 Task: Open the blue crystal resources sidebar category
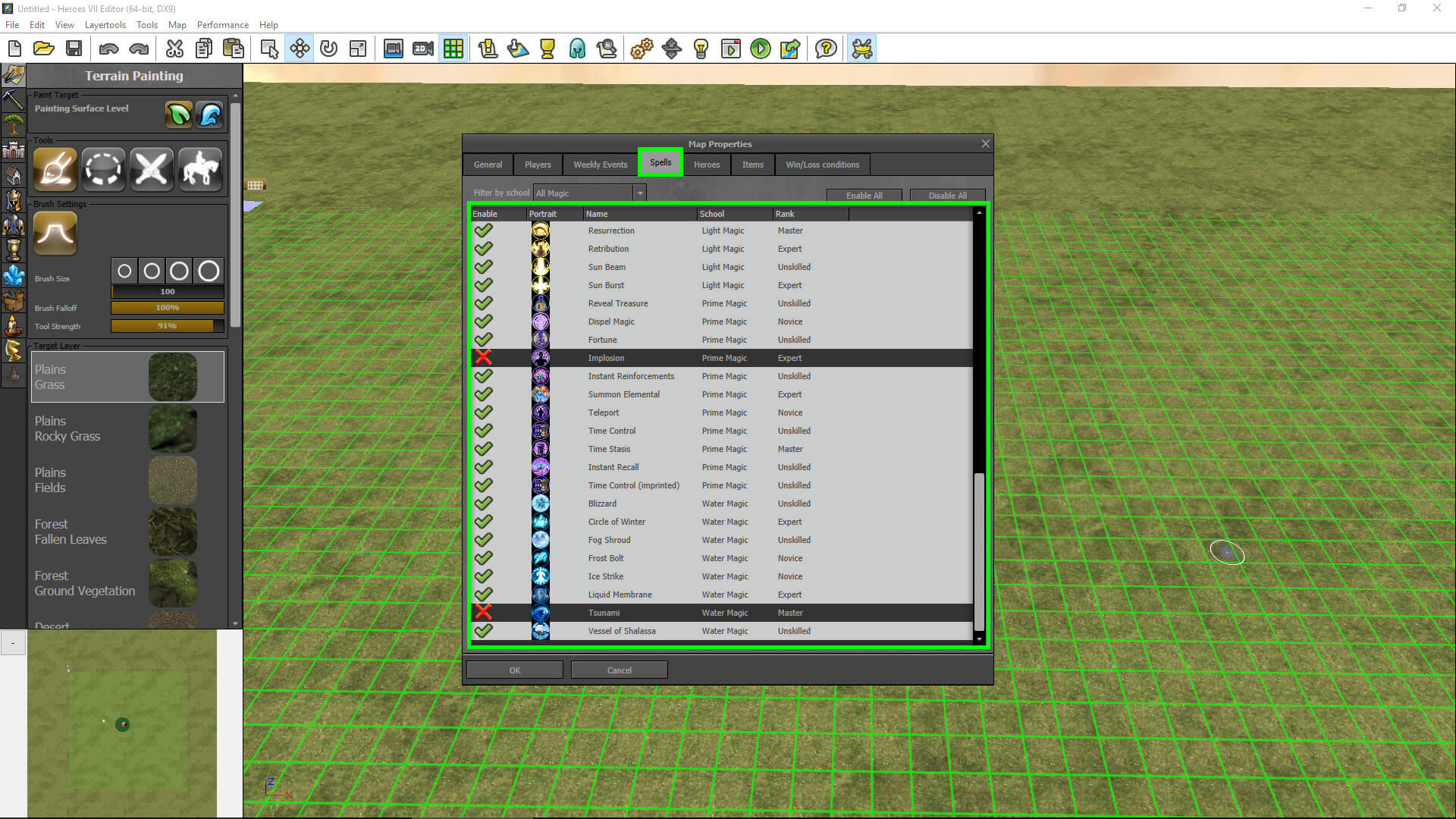click(14, 275)
